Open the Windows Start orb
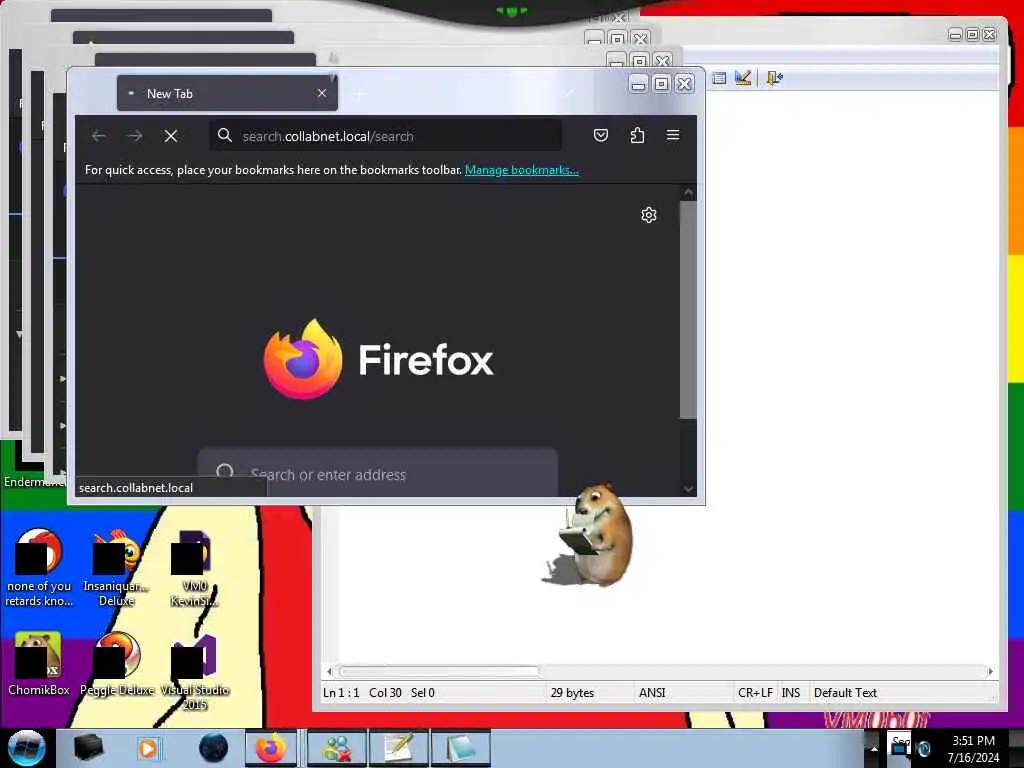Viewport: 1024px width, 768px height. pos(27,748)
